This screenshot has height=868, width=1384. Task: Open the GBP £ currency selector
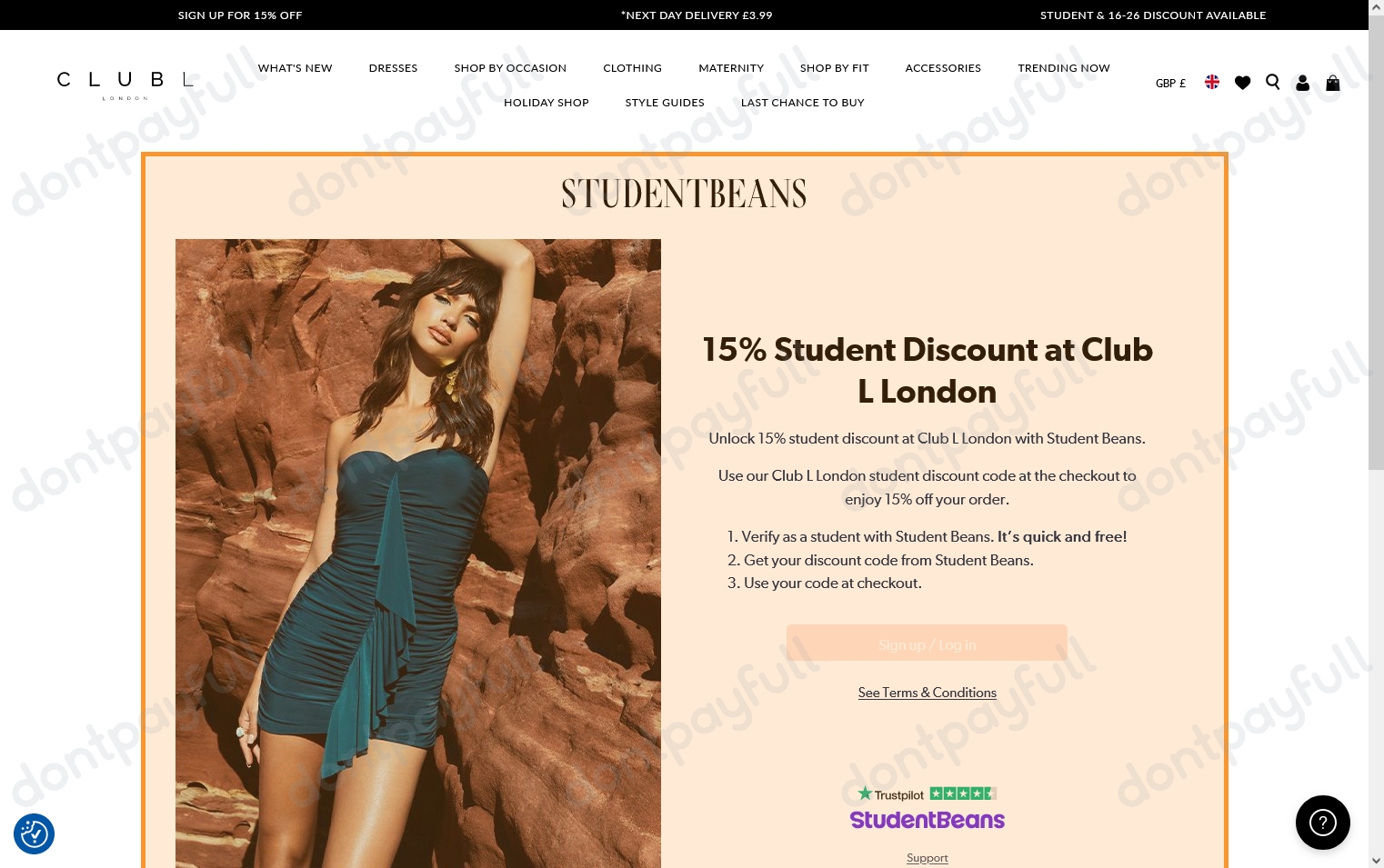click(x=1170, y=84)
